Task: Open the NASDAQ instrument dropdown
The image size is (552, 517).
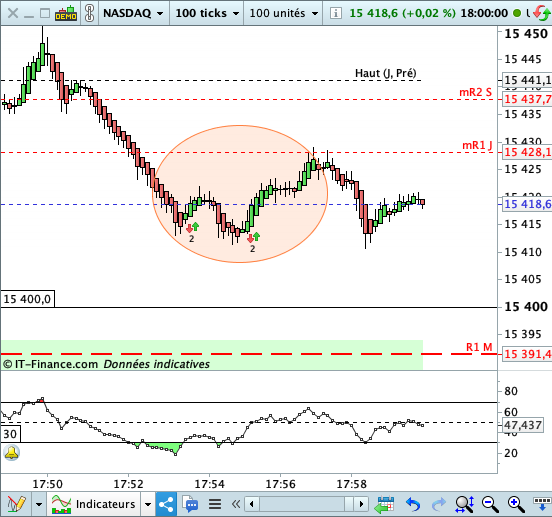Action: pos(134,13)
